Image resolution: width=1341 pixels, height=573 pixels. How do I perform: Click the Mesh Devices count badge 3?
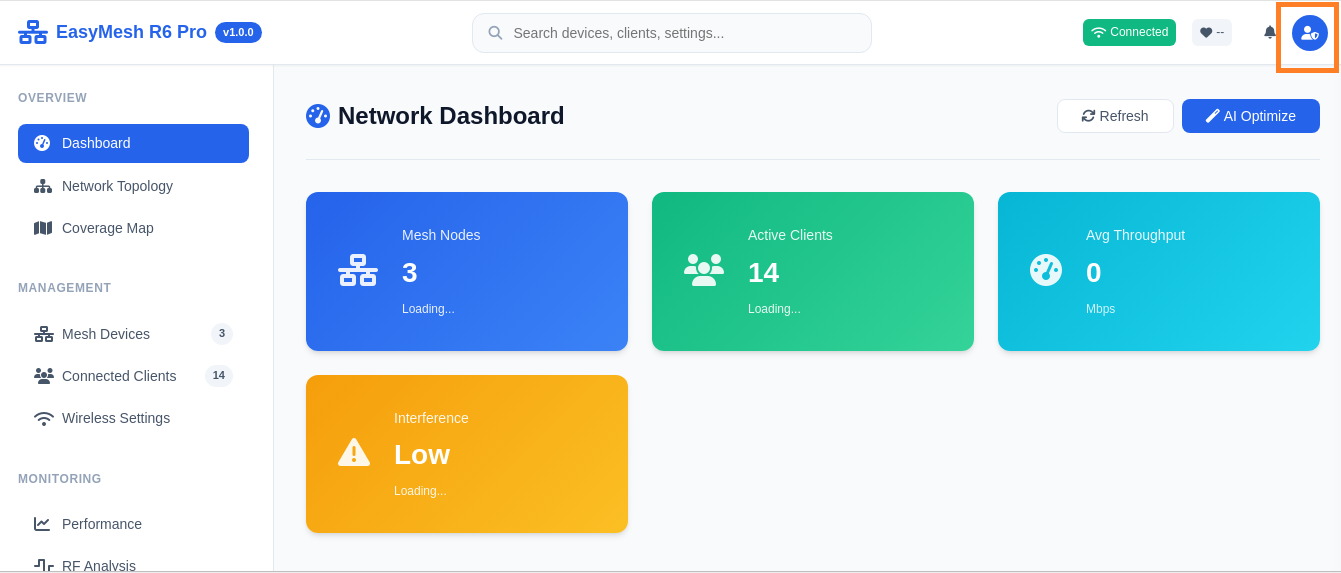[222, 334]
